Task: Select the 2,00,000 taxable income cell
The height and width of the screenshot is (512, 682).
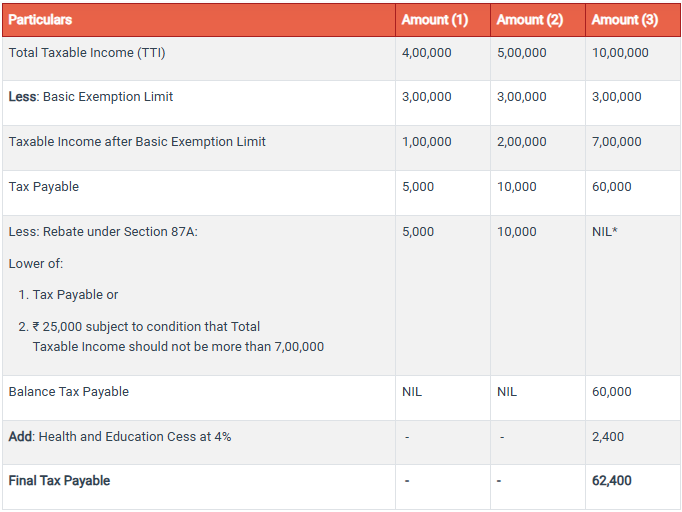Action: point(521,142)
